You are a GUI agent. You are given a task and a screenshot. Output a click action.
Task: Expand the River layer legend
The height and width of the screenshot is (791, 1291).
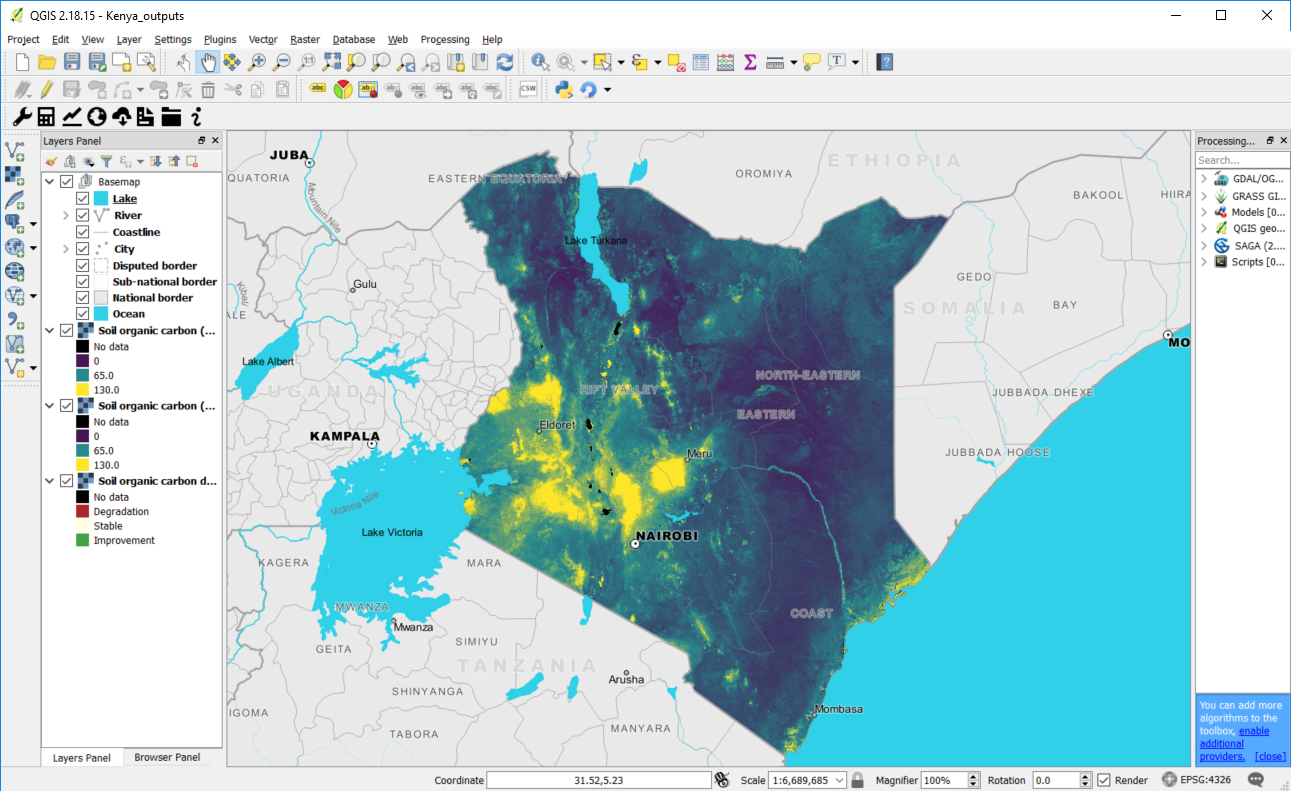pyautogui.click(x=66, y=215)
